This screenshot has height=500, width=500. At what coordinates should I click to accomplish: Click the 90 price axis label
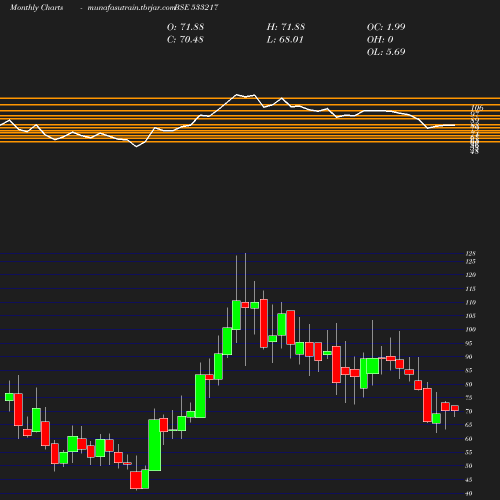point(469,357)
